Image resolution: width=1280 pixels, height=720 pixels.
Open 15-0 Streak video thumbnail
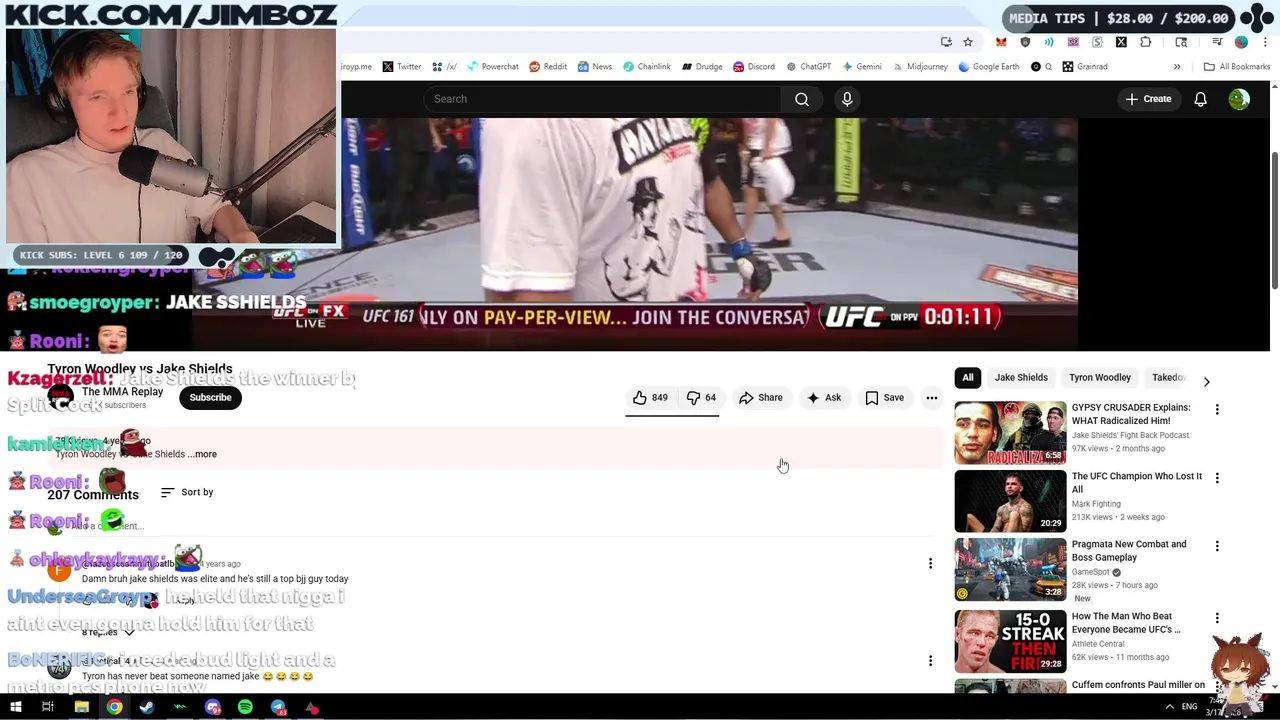(1010, 641)
